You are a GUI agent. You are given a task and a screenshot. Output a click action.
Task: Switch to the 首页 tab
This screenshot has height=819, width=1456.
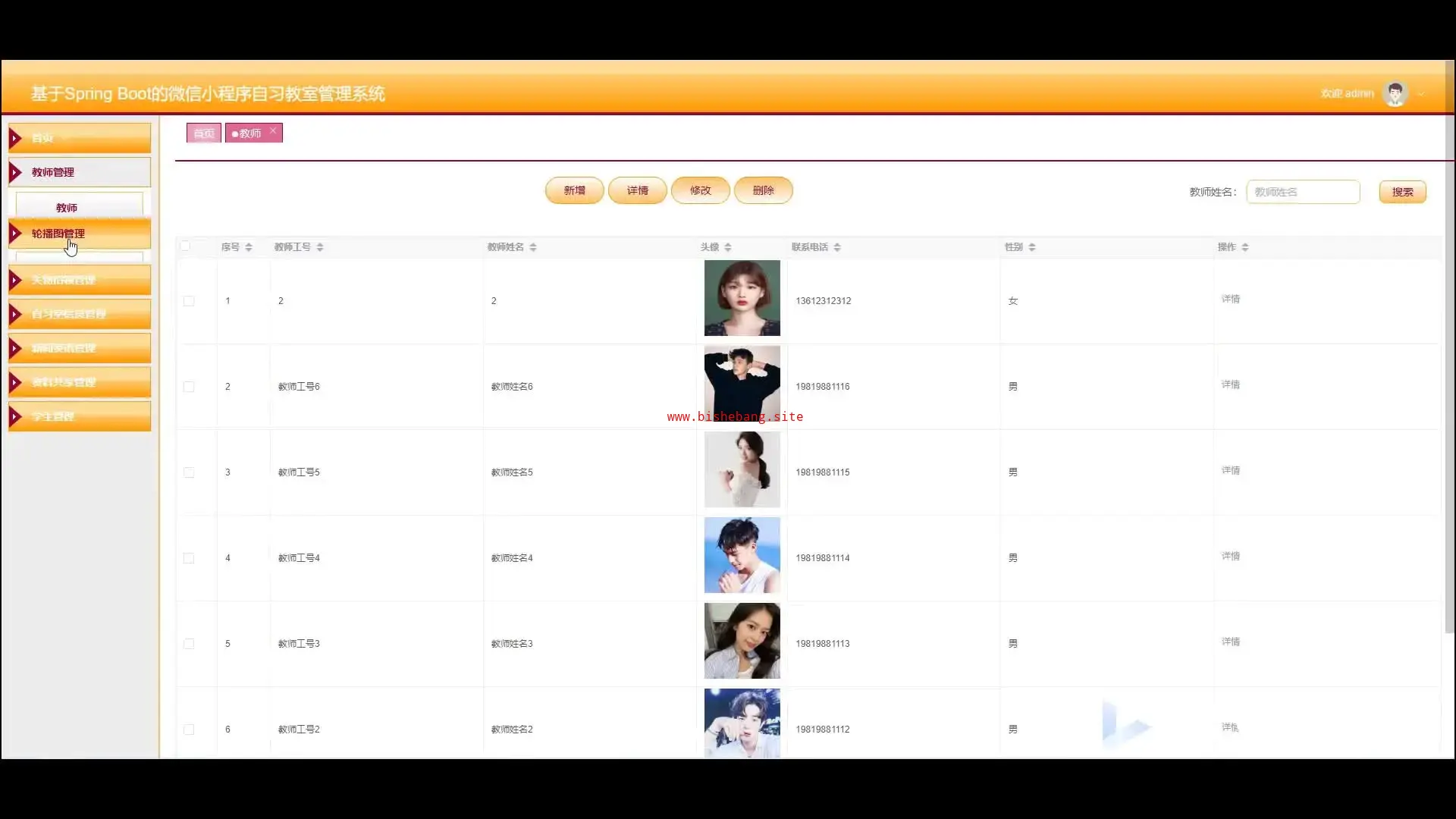(x=203, y=133)
